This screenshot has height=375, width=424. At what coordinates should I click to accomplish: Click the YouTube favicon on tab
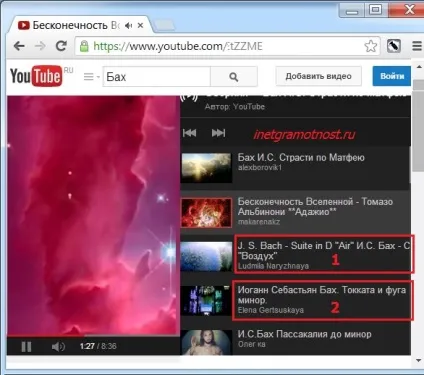(x=23, y=25)
